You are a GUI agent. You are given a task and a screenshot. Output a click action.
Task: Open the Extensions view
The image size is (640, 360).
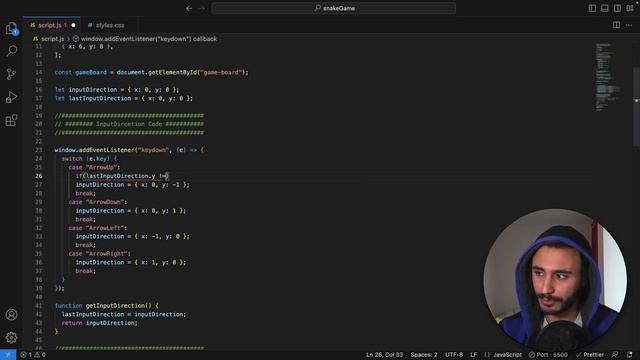[11, 120]
